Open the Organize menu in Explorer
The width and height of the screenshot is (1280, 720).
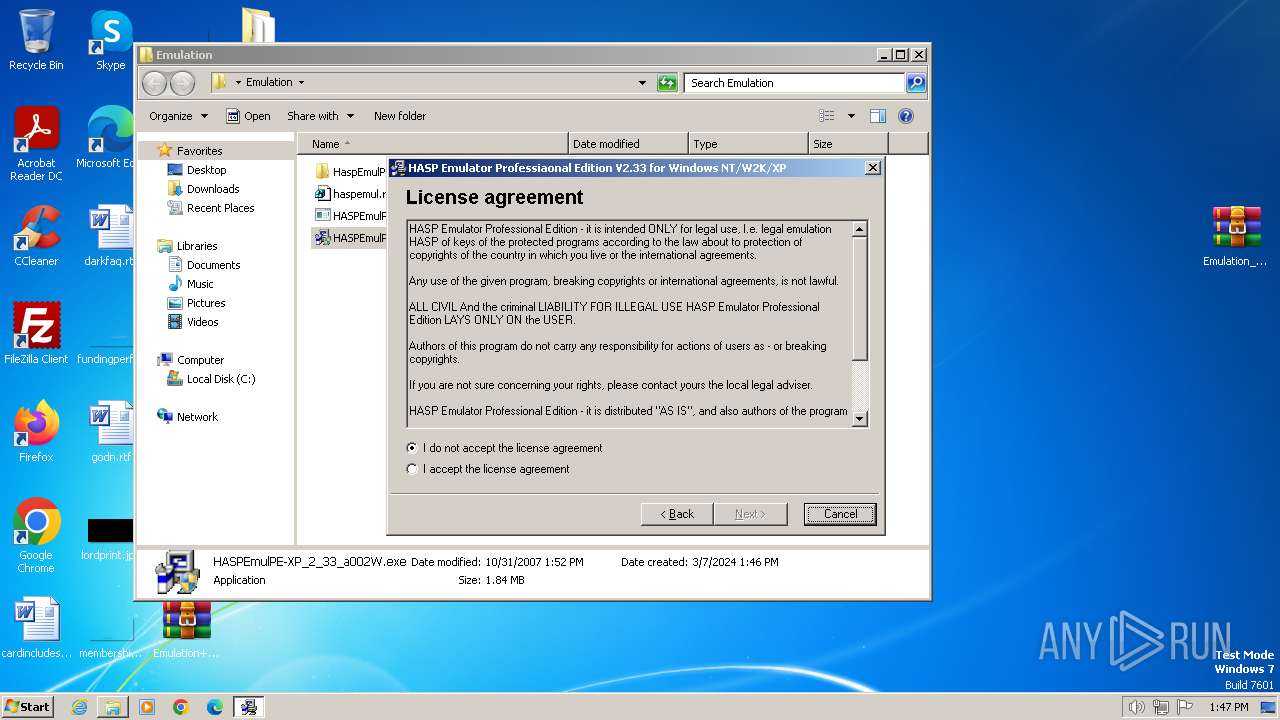coord(178,116)
